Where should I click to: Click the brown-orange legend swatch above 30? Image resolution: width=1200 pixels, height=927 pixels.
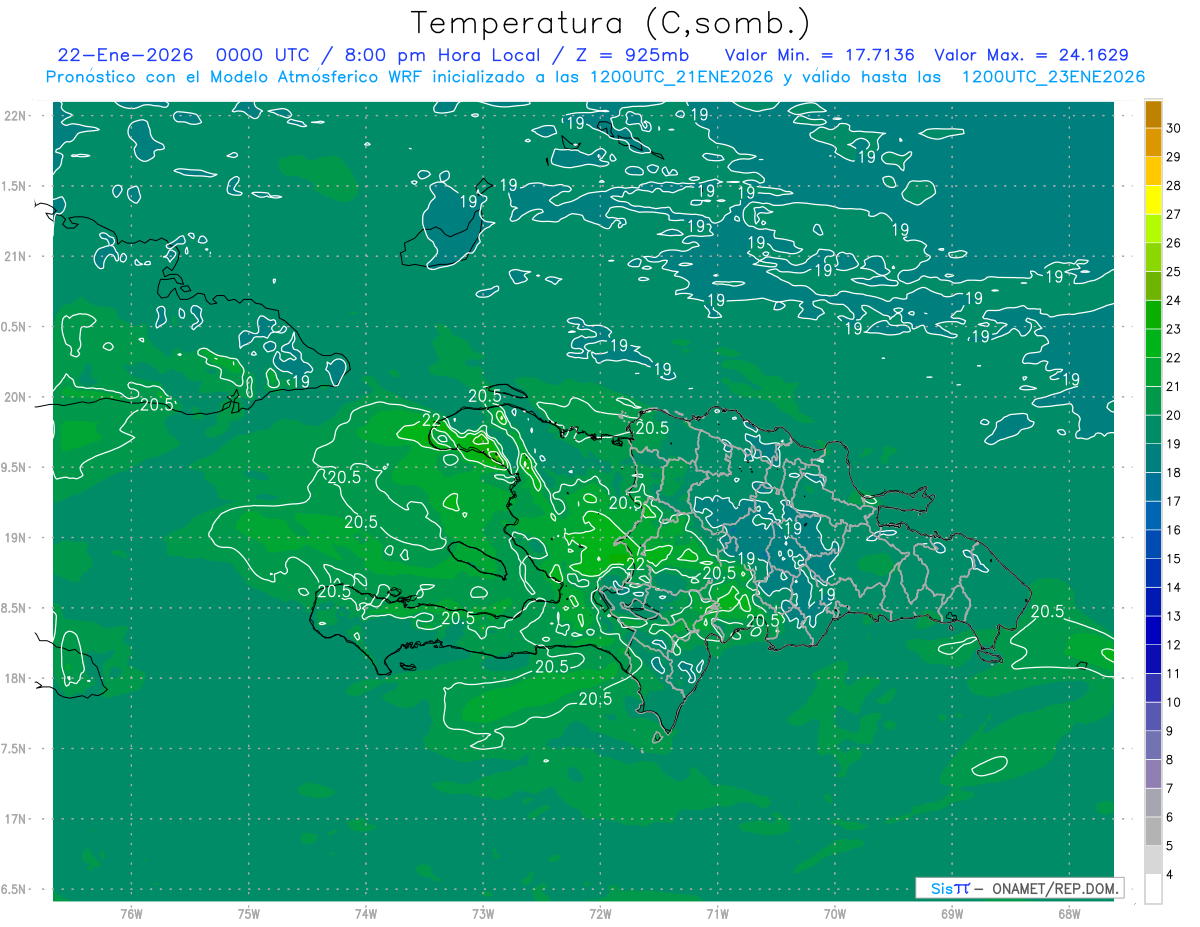tap(1153, 114)
